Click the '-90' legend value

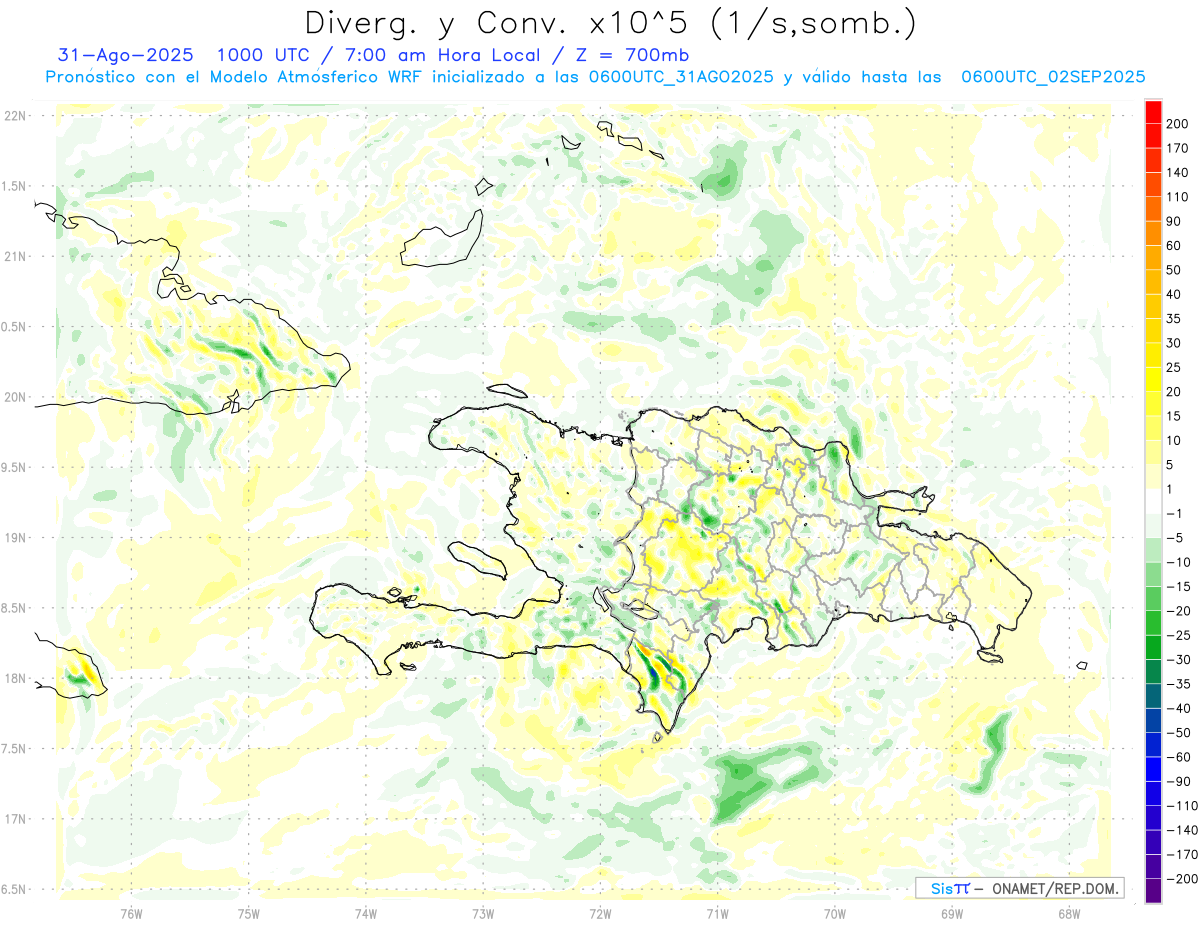point(1179,781)
